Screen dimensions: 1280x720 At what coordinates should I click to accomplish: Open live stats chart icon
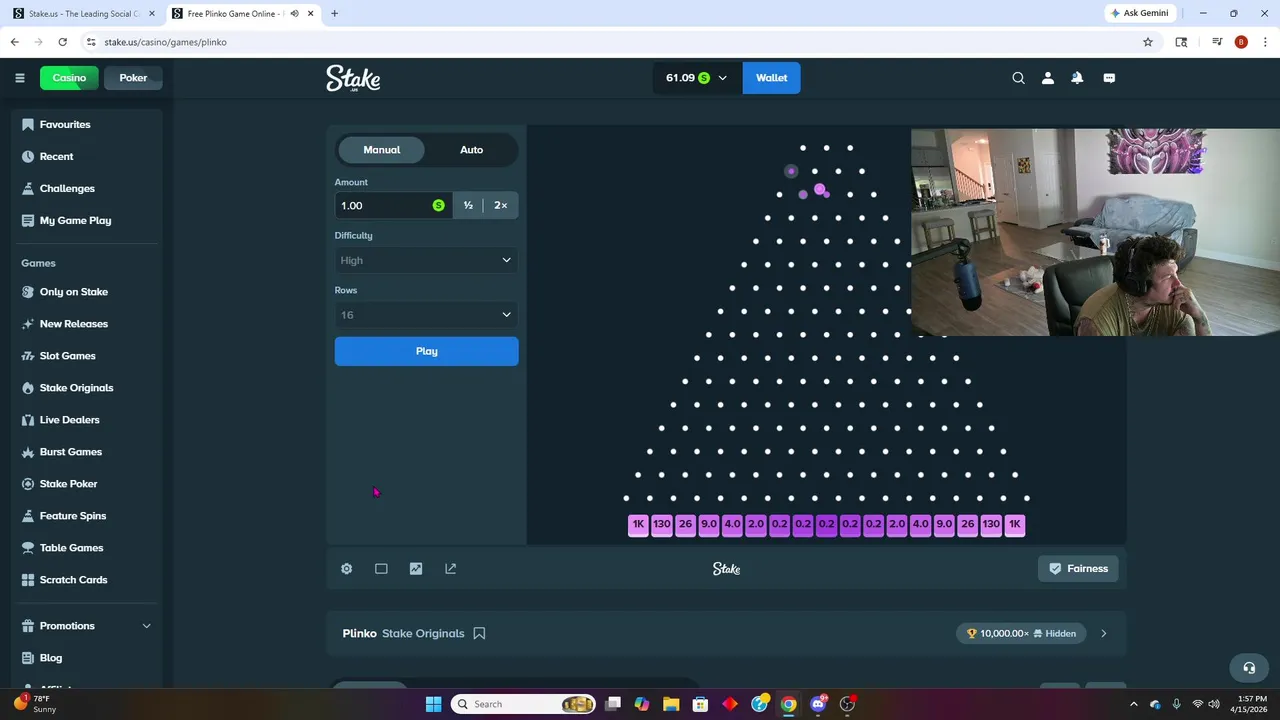(x=416, y=568)
